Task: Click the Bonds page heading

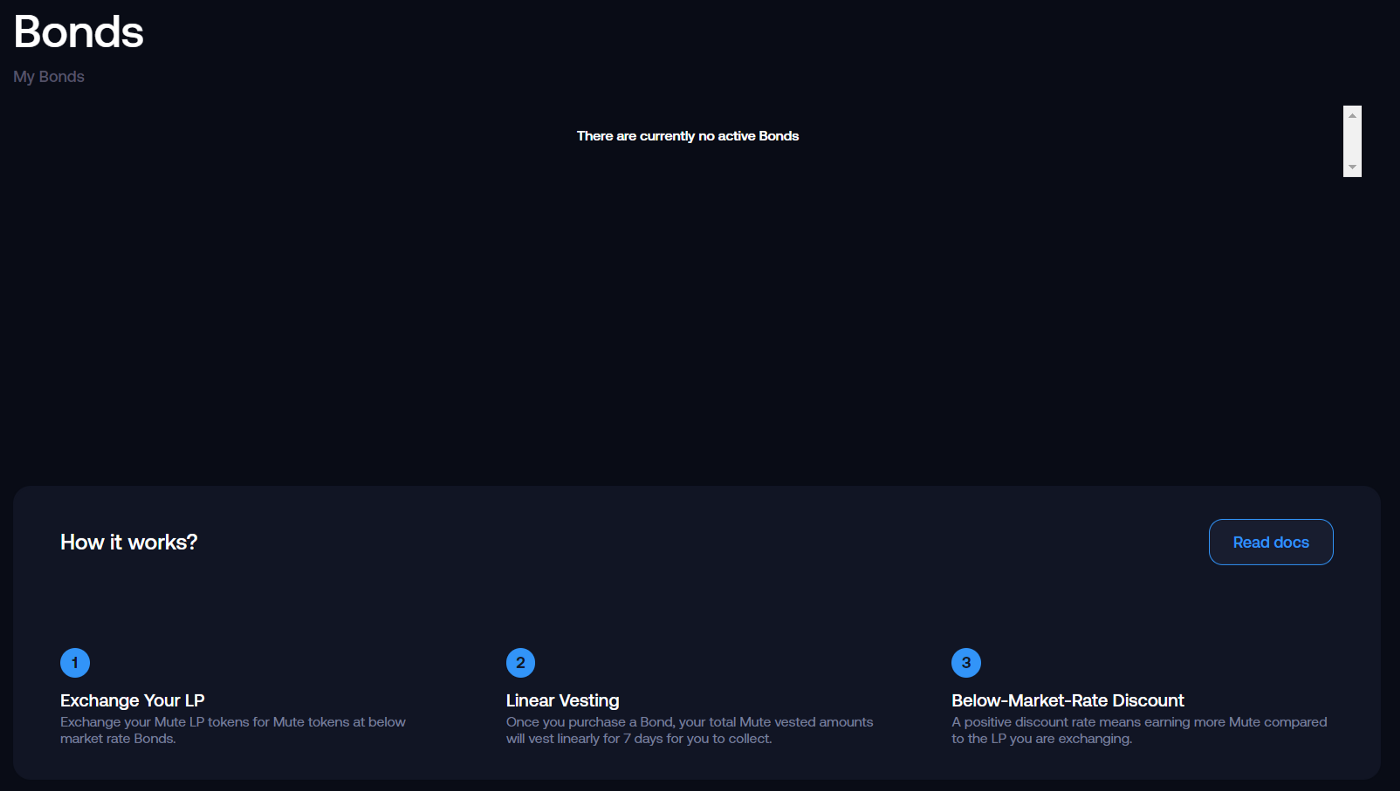Action: (78, 32)
